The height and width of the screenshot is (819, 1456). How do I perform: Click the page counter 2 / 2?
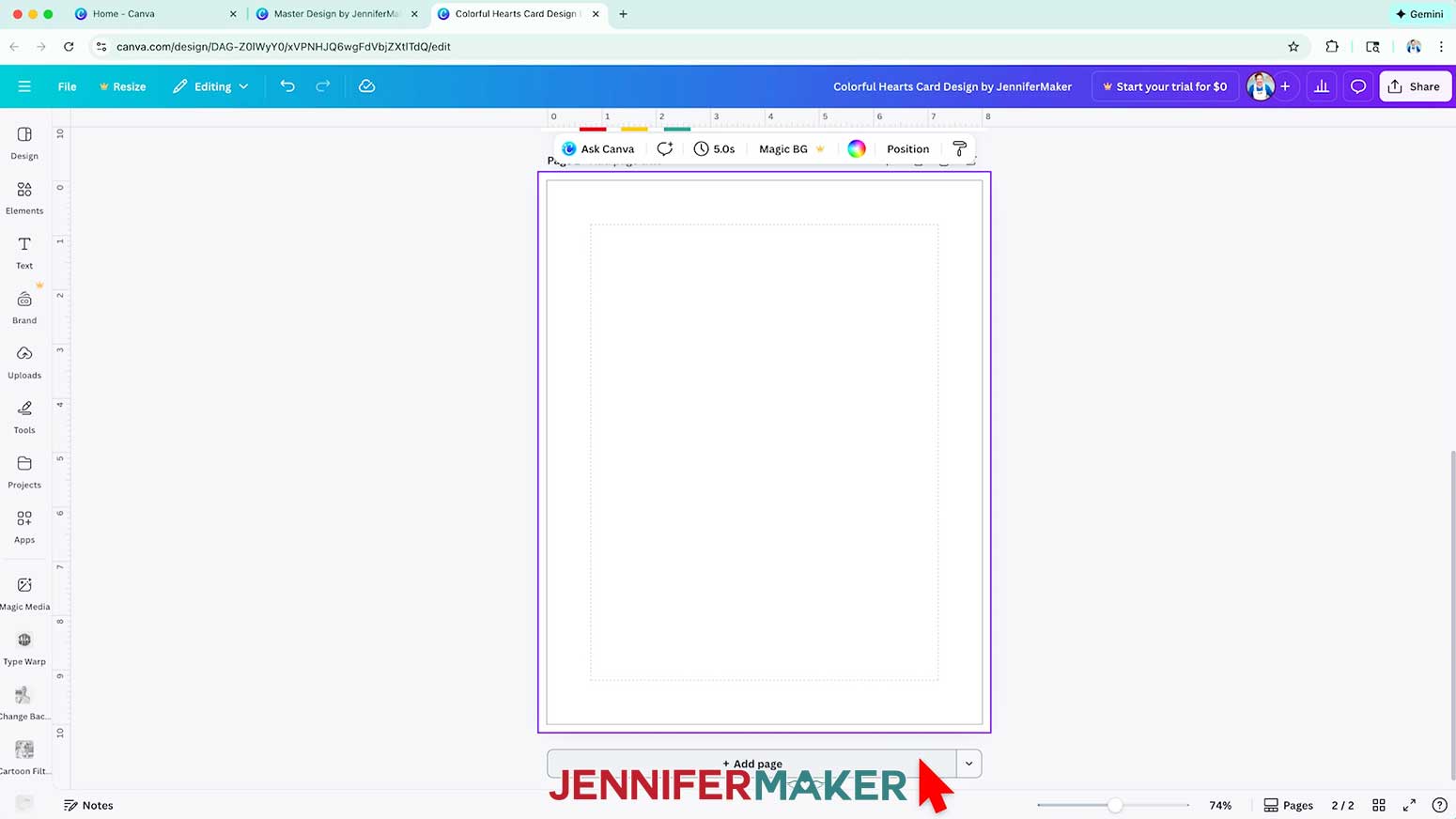click(x=1342, y=805)
